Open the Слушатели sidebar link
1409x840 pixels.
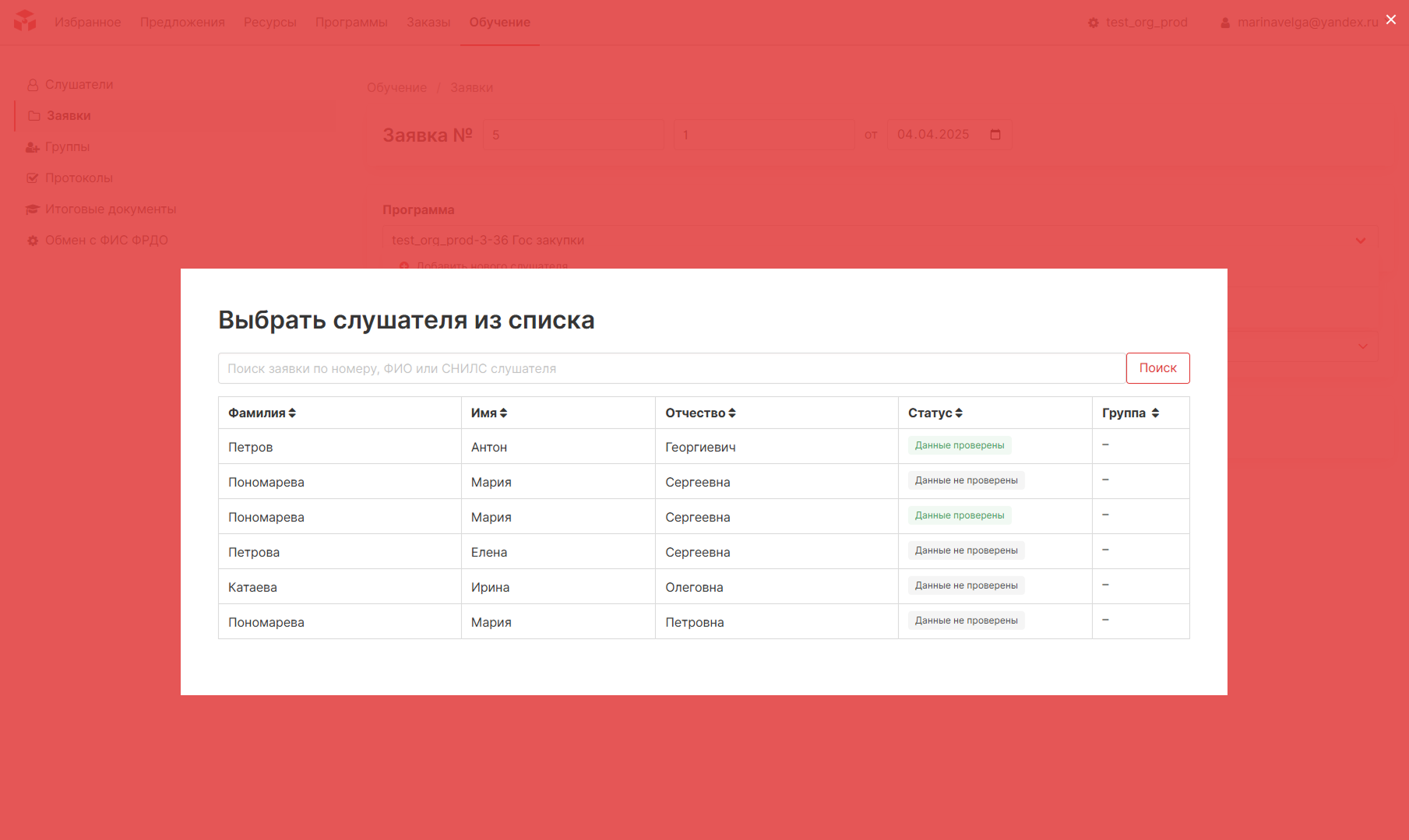coord(79,85)
